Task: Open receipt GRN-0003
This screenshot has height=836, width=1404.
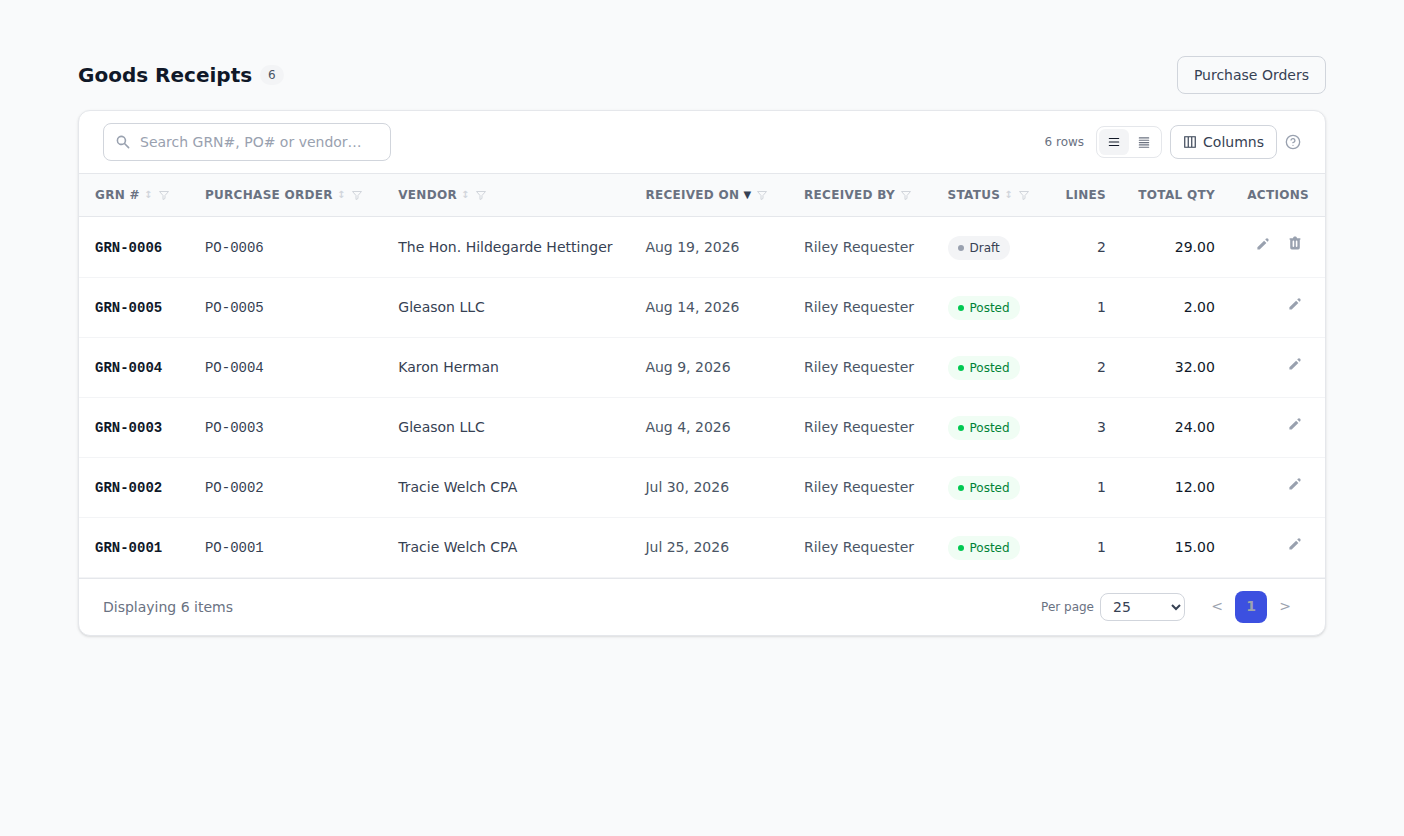Action: (128, 428)
